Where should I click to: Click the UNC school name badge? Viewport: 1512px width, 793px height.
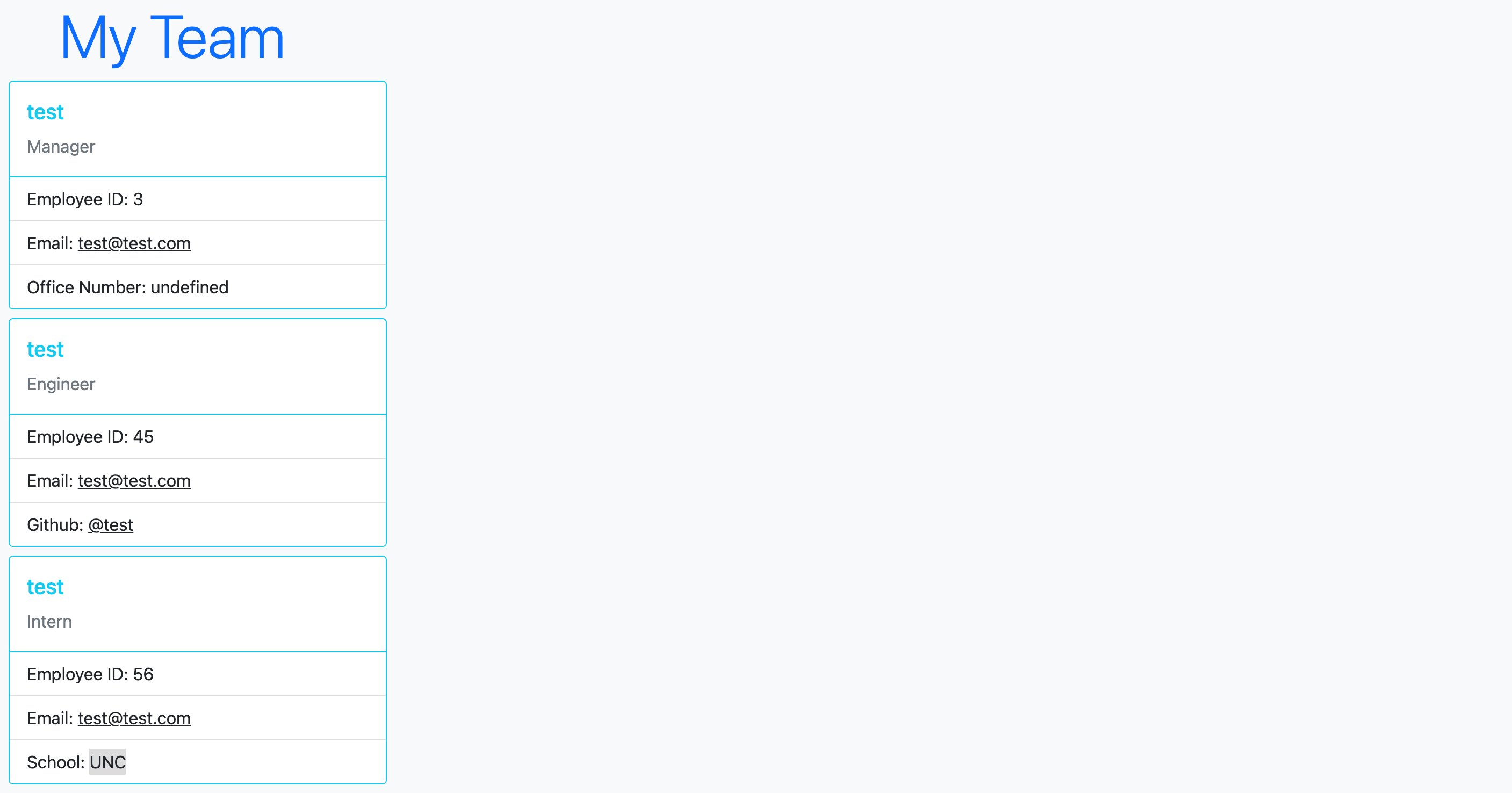(x=106, y=762)
